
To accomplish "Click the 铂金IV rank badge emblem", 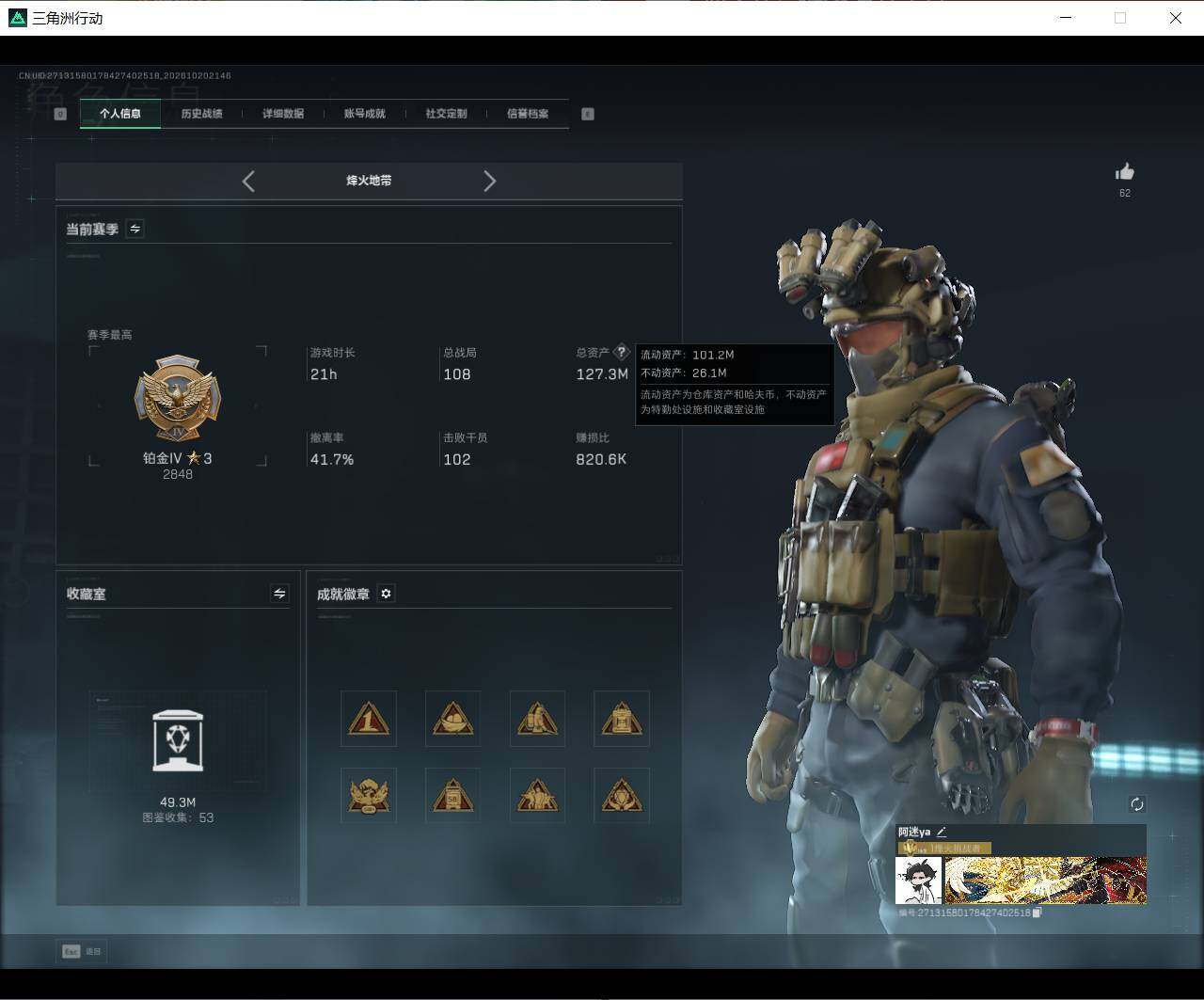I will point(178,399).
